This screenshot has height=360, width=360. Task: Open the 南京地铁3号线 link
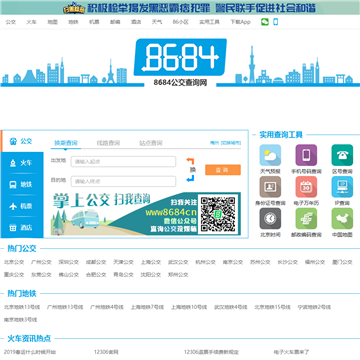pos(20,320)
